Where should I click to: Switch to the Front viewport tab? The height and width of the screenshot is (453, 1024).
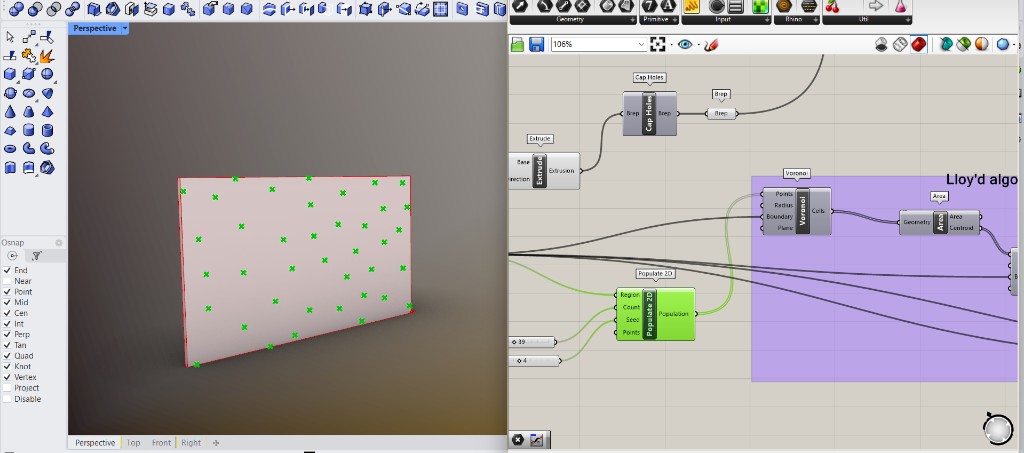pos(161,443)
